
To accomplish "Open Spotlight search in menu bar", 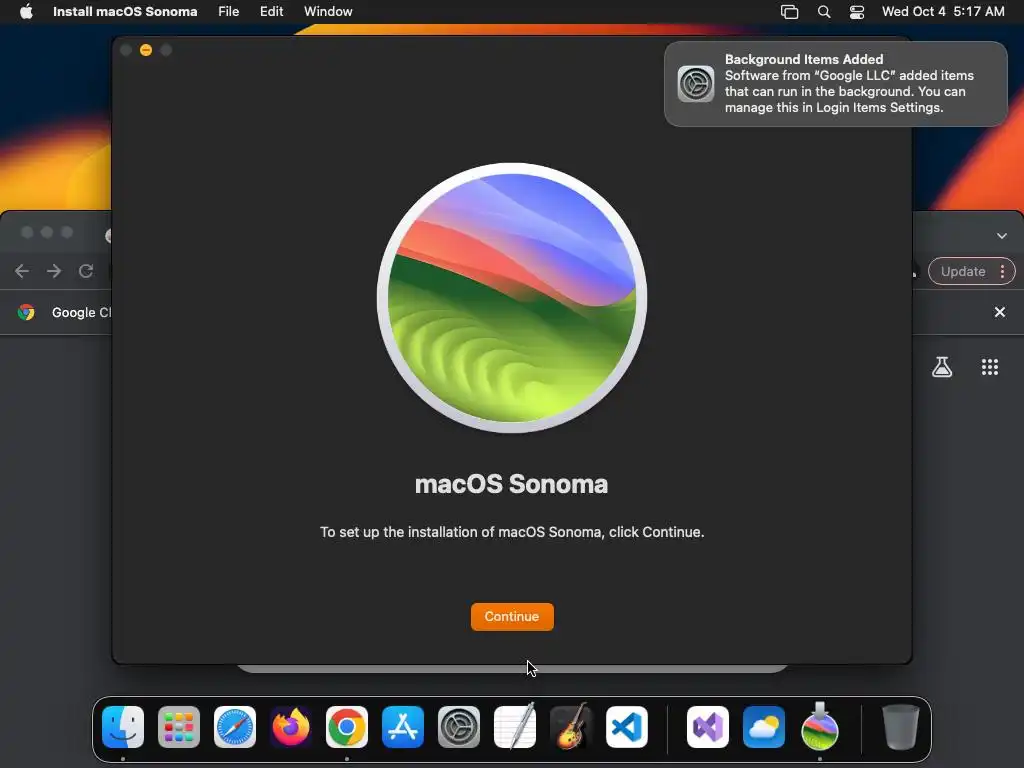I will click(824, 12).
